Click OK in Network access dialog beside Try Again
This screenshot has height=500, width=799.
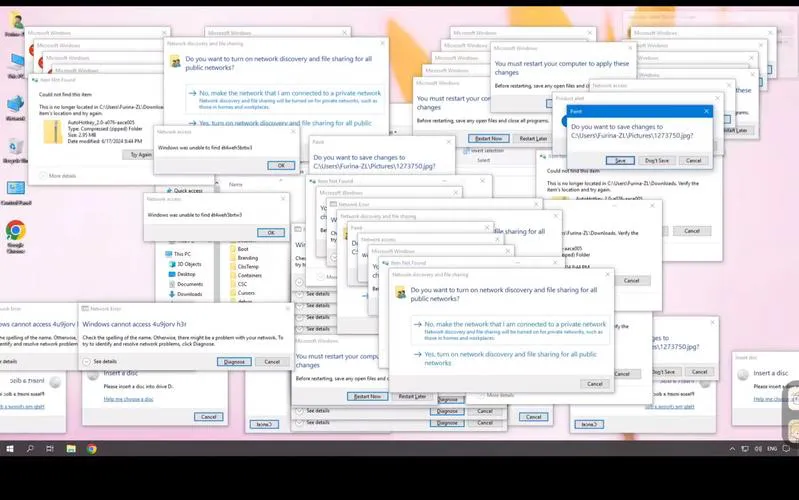(281, 166)
